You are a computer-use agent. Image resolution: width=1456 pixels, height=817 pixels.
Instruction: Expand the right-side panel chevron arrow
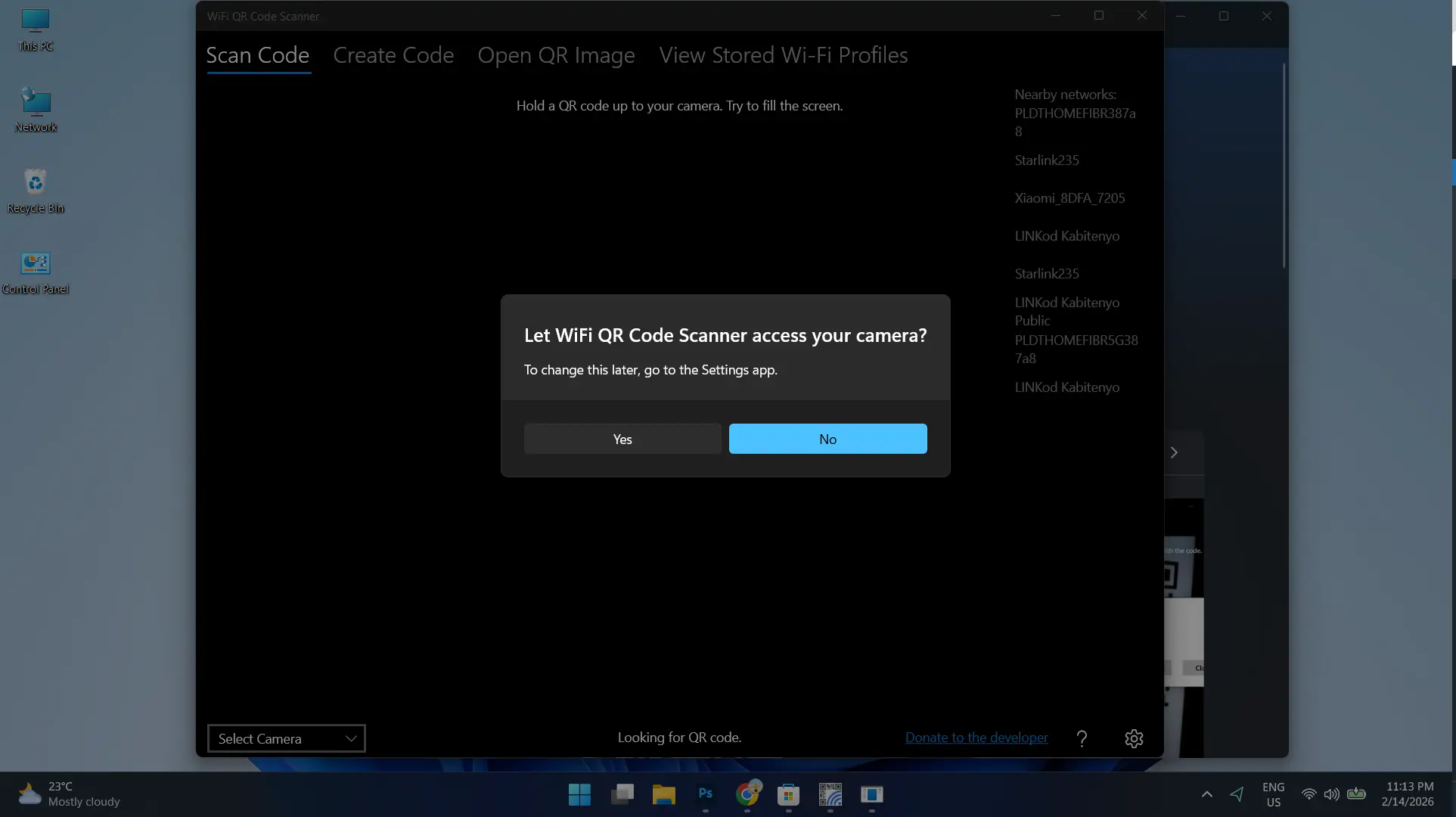pos(1174,452)
